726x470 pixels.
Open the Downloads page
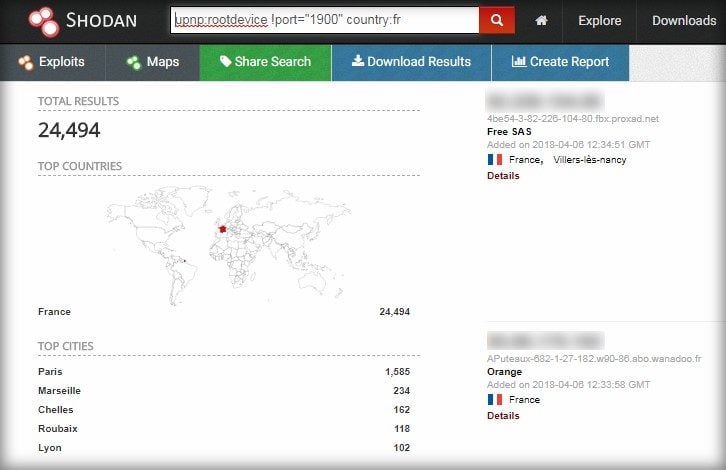(684, 20)
